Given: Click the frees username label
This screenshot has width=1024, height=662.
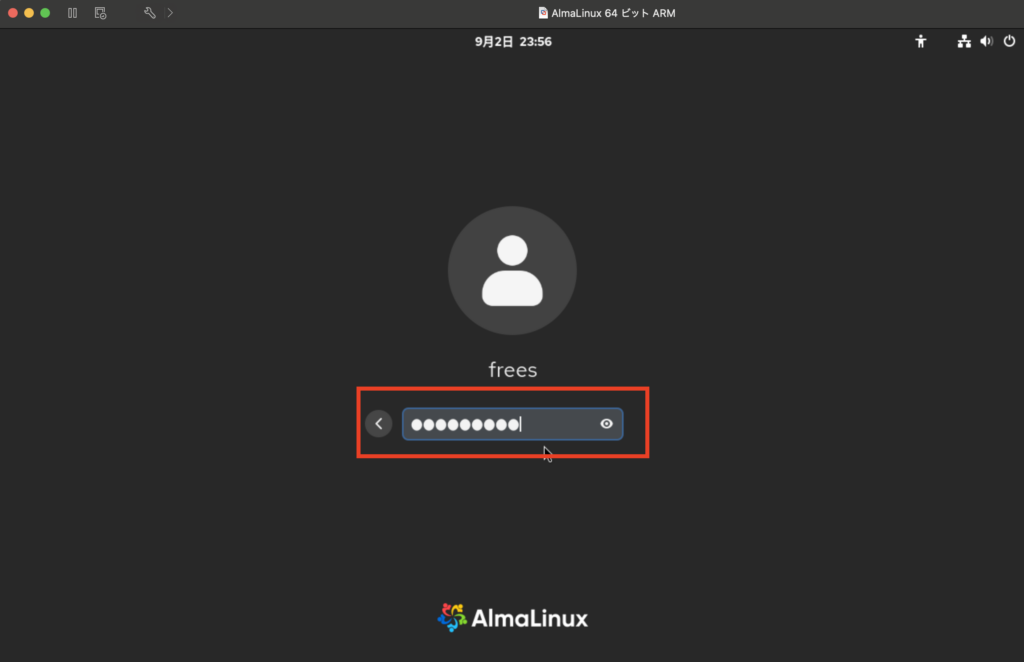Looking at the screenshot, I should pos(513,370).
